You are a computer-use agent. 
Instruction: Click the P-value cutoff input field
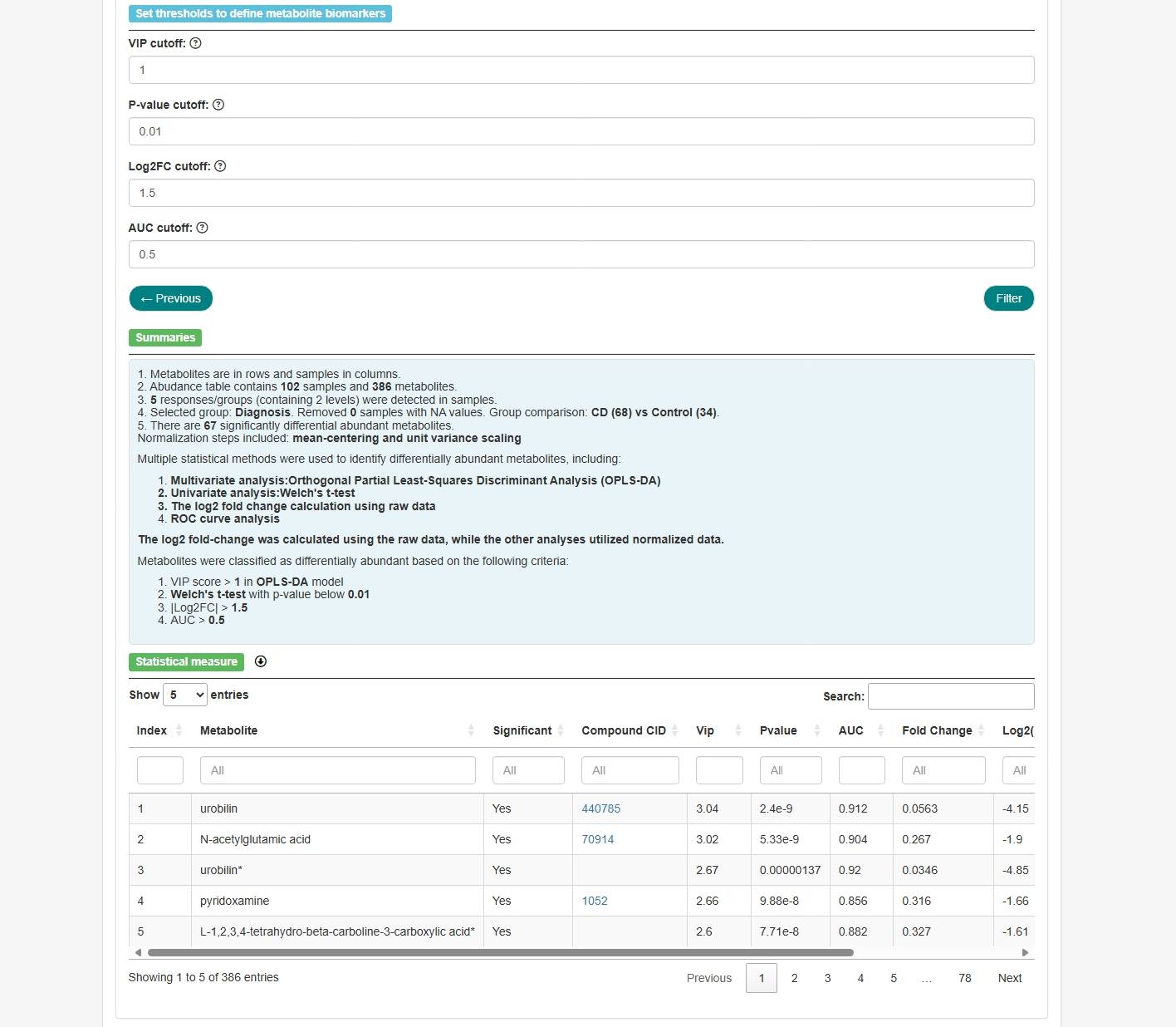581,131
